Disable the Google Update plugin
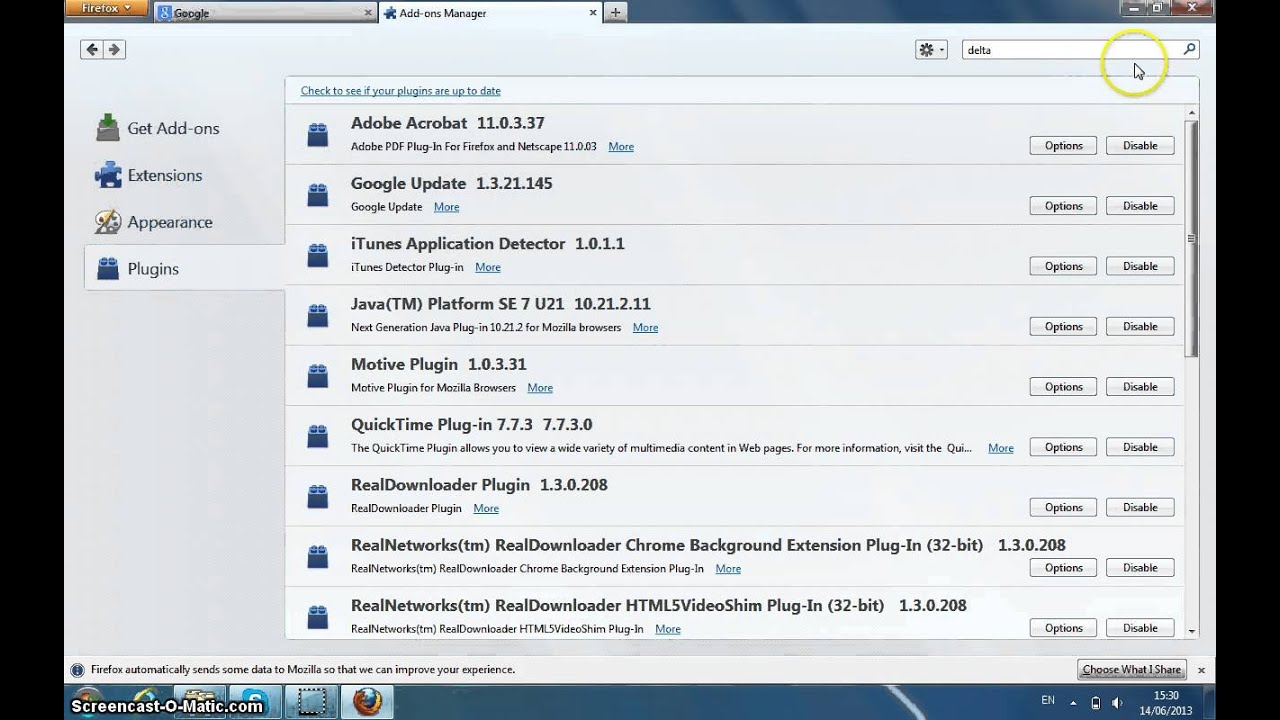 tap(1140, 206)
